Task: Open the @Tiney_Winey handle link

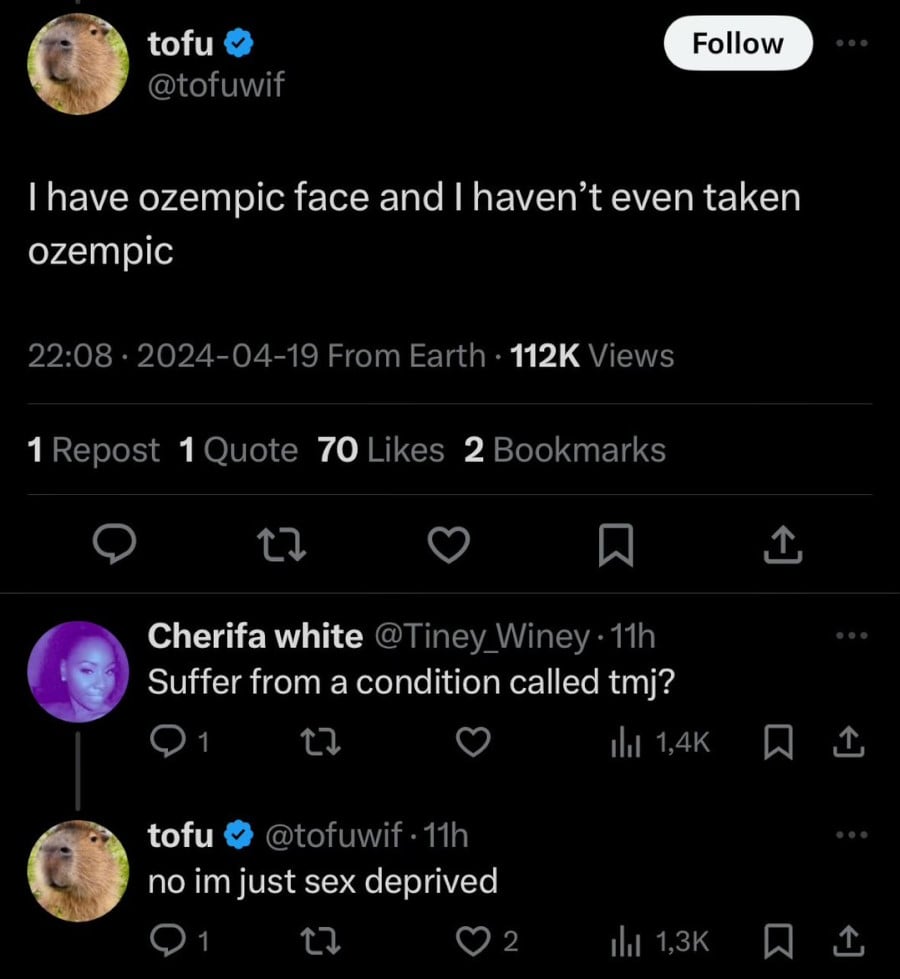Action: pos(481,634)
